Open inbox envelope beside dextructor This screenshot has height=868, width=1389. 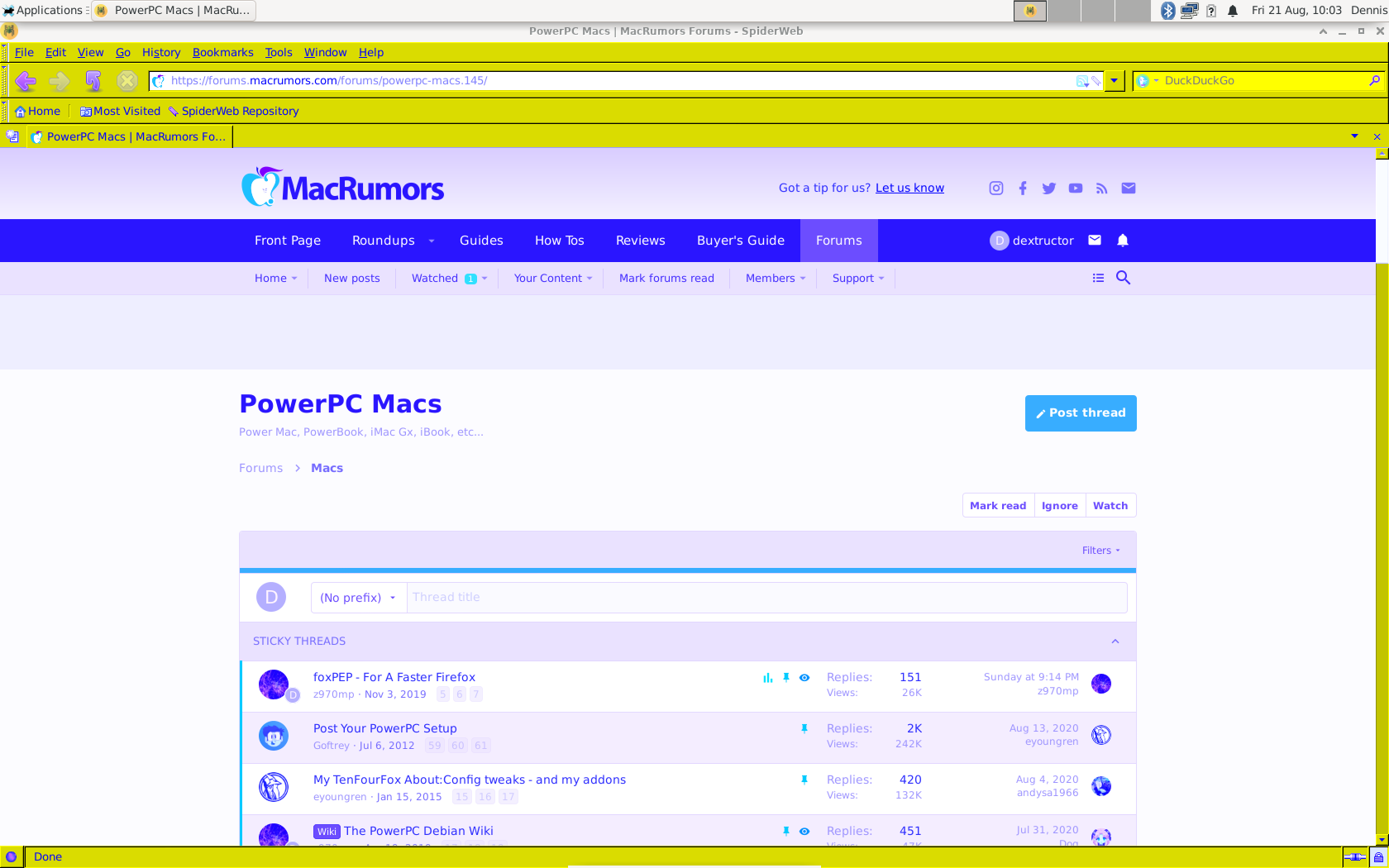click(1095, 240)
